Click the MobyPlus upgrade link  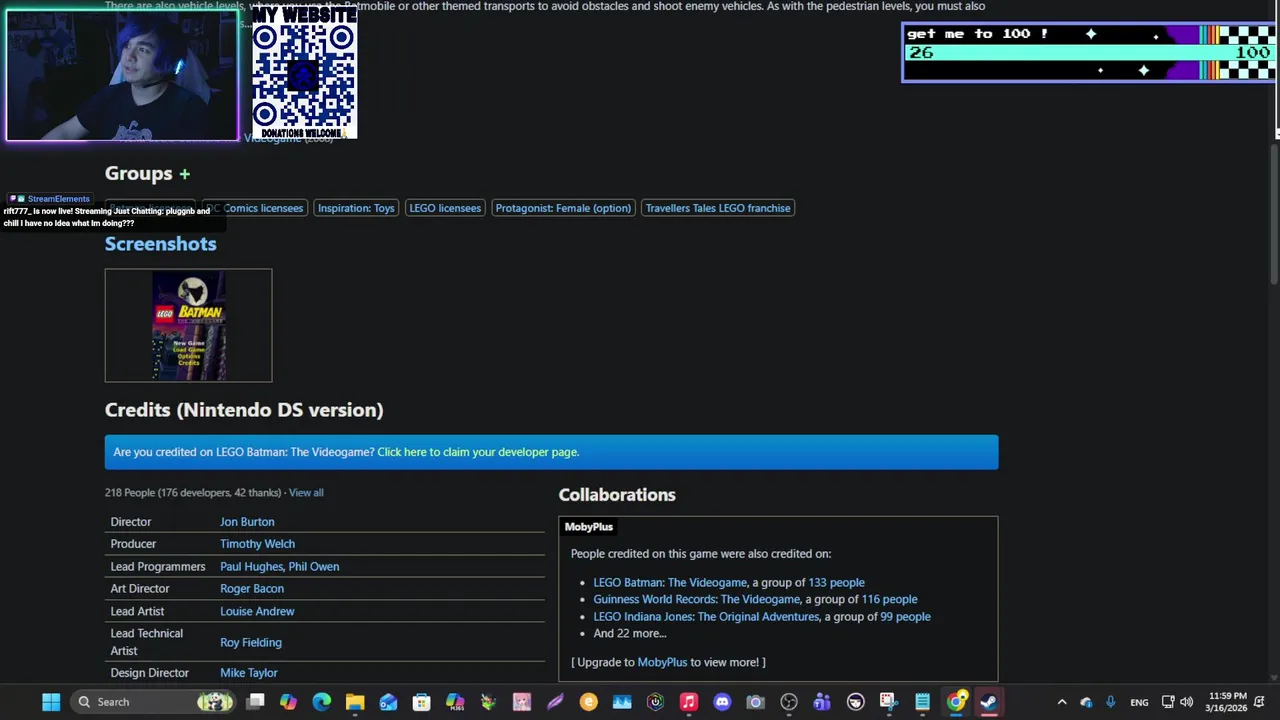tap(662, 662)
